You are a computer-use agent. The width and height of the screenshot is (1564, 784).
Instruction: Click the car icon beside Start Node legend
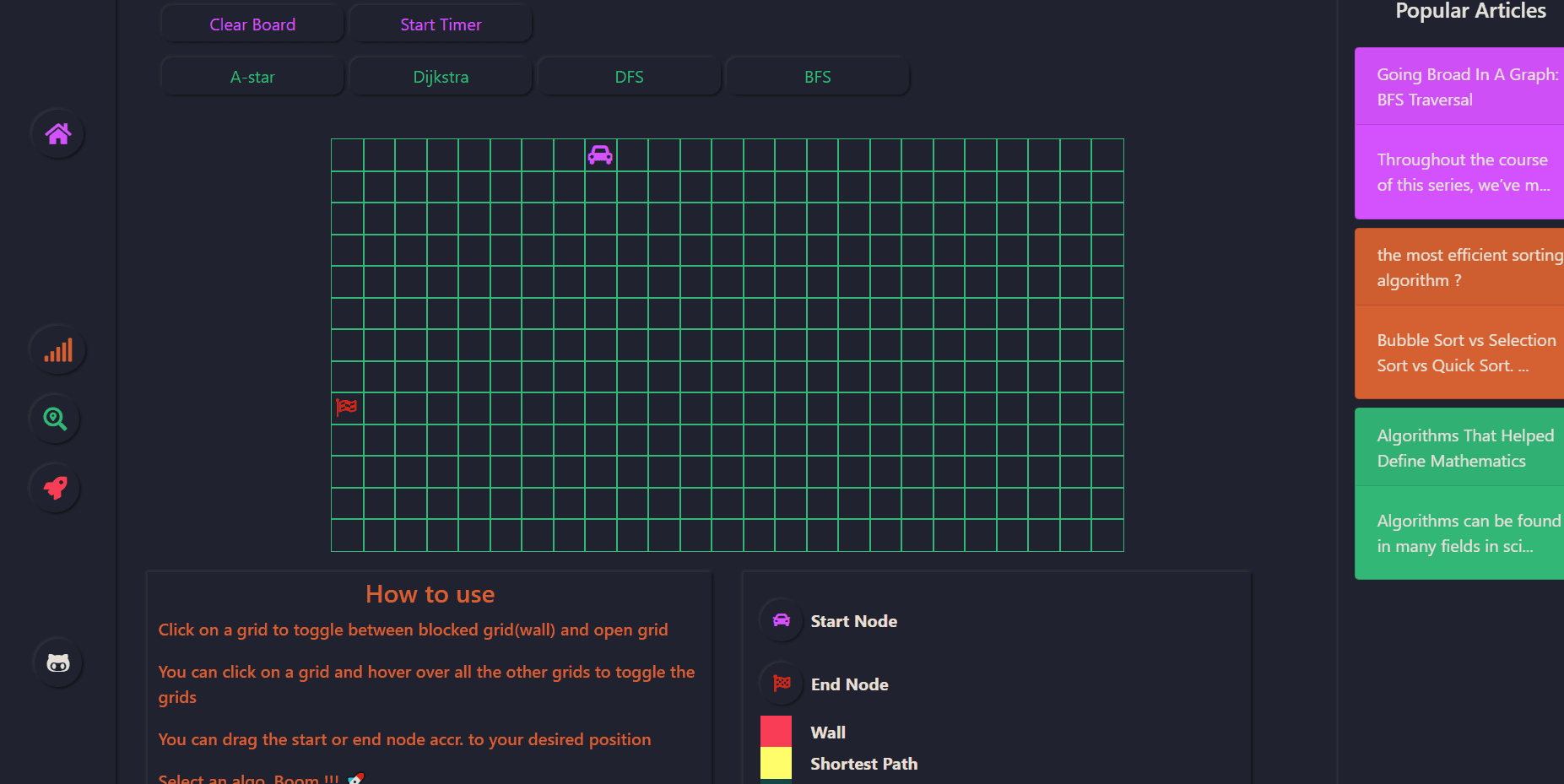click(x=782, y=620)
